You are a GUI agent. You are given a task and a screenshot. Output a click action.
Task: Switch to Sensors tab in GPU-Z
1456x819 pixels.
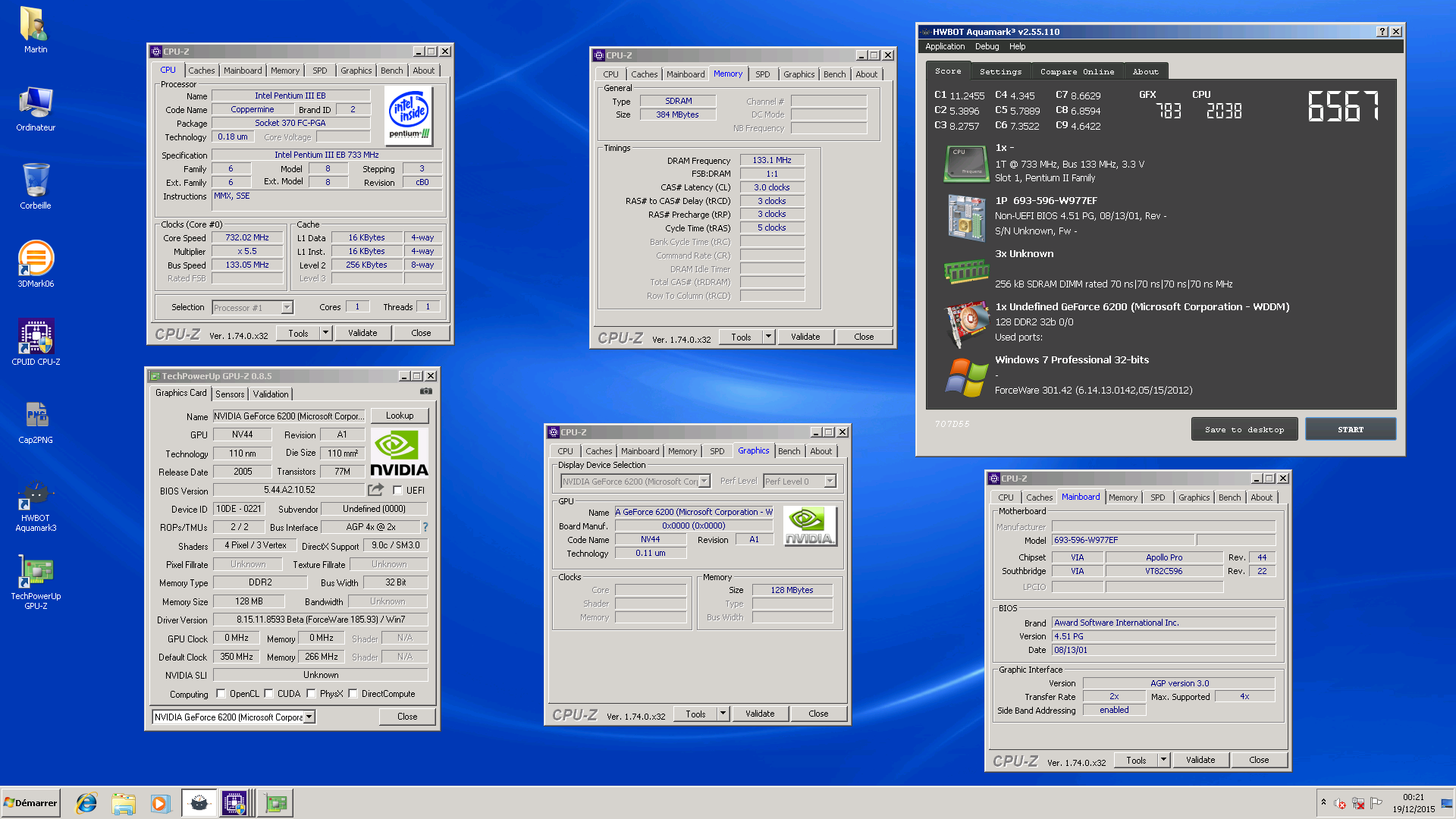pyautogui.click(x=230, y=394)
